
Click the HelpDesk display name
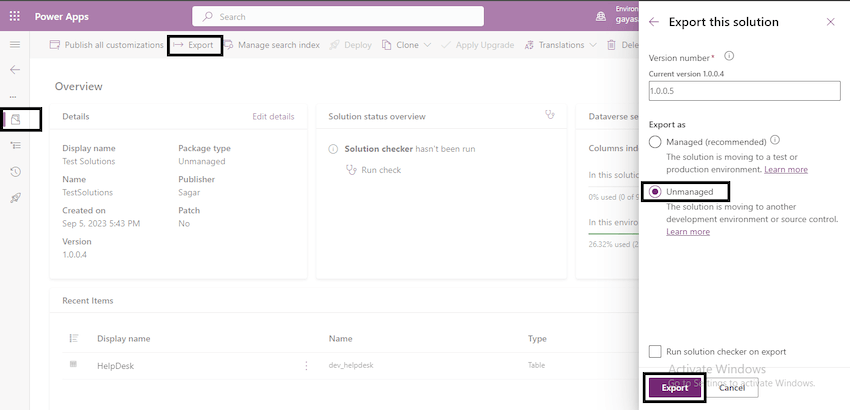115,366
